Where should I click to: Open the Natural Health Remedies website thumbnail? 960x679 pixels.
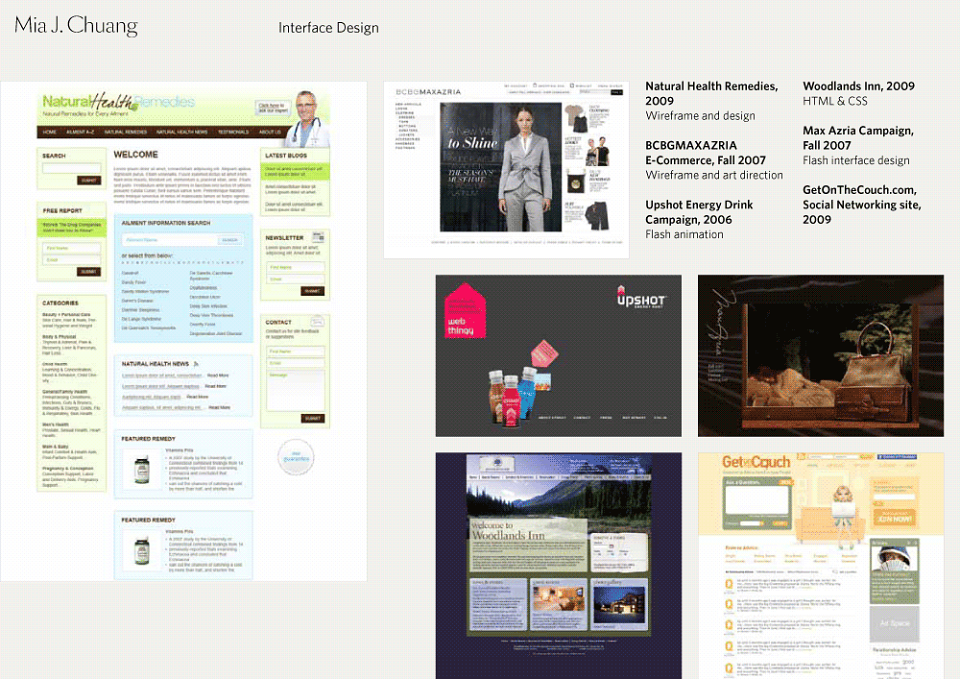[184, 331]
